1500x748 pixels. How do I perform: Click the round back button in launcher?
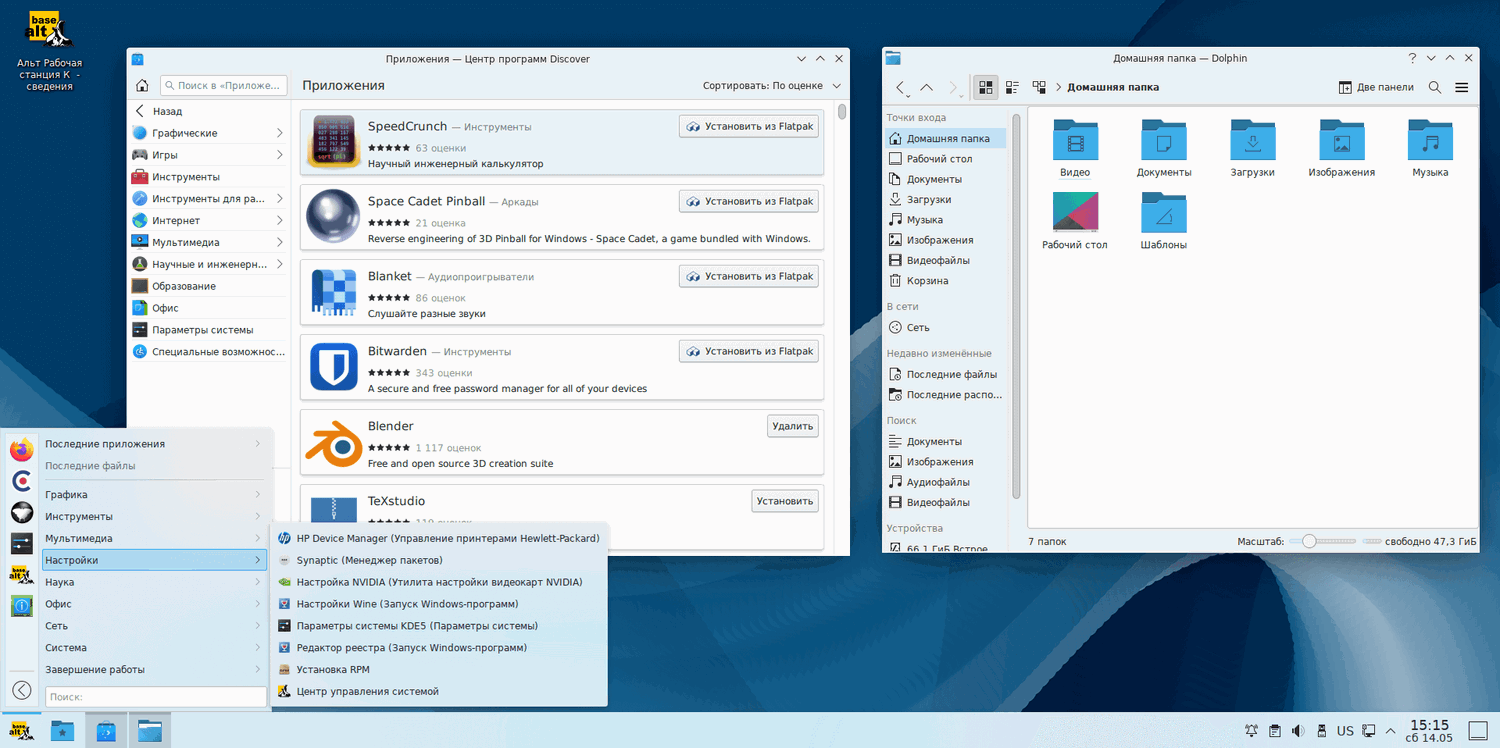tap(21, 690)
